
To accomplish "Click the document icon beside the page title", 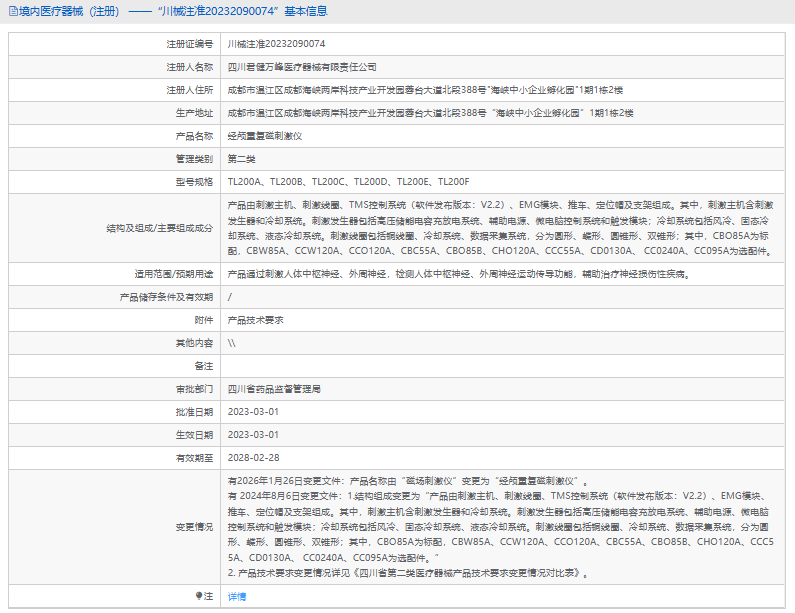I will (14, 11).
